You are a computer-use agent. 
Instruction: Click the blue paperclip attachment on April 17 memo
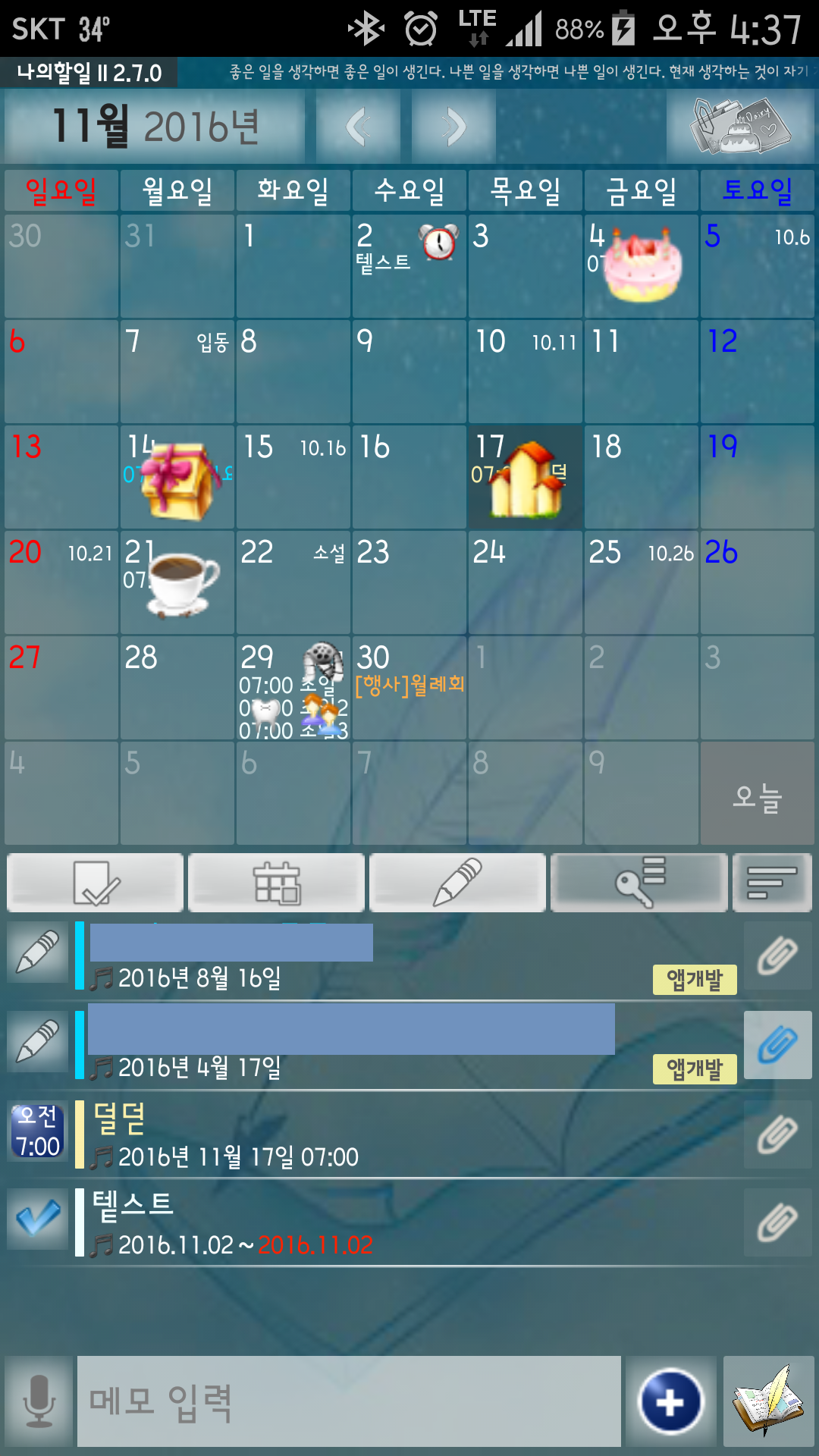[778, 1045]
